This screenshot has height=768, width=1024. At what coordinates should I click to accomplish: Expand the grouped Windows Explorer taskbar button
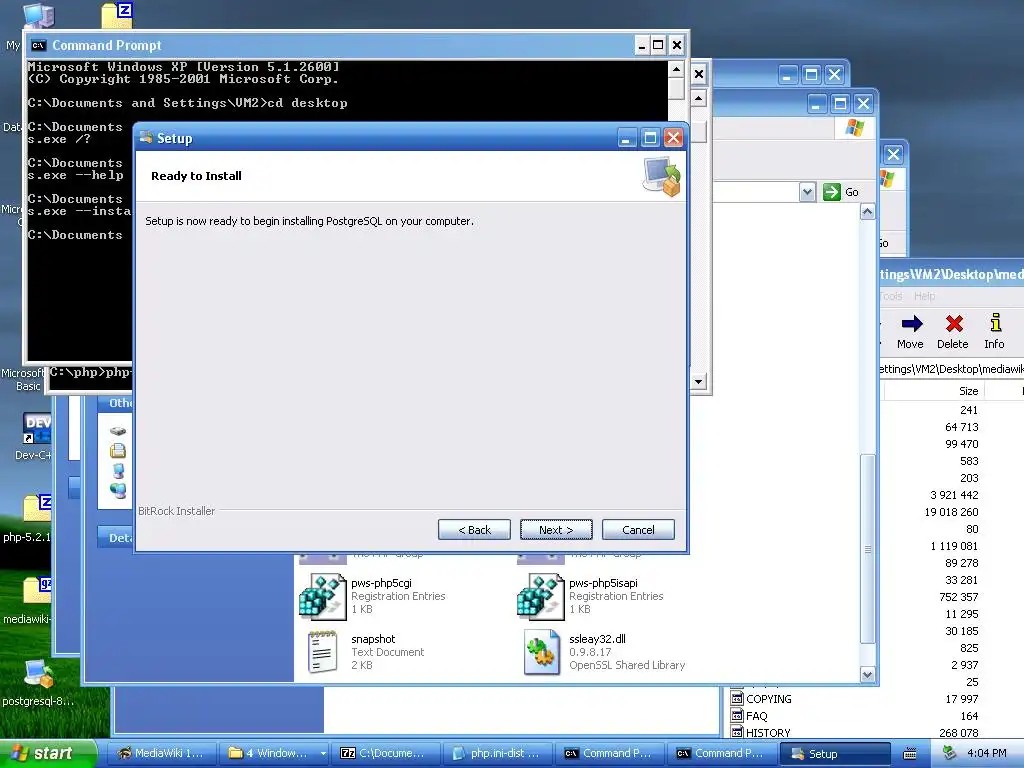coord(274,754)
